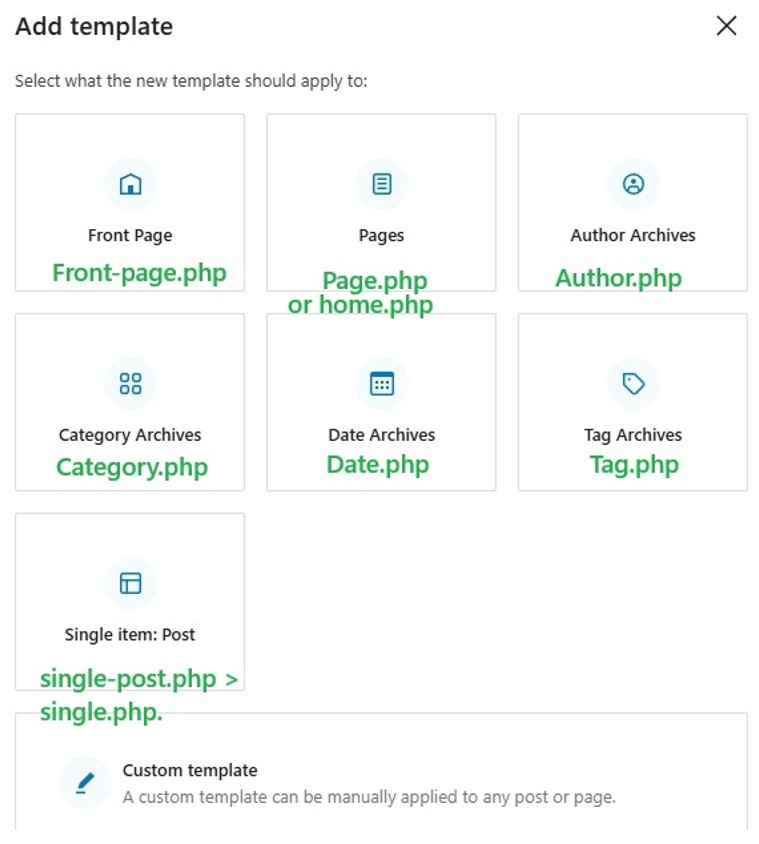The height and width of the screenshot is (844, 759).
Task: Select the Date Archives calendar icon
Action: click(382, 384)
